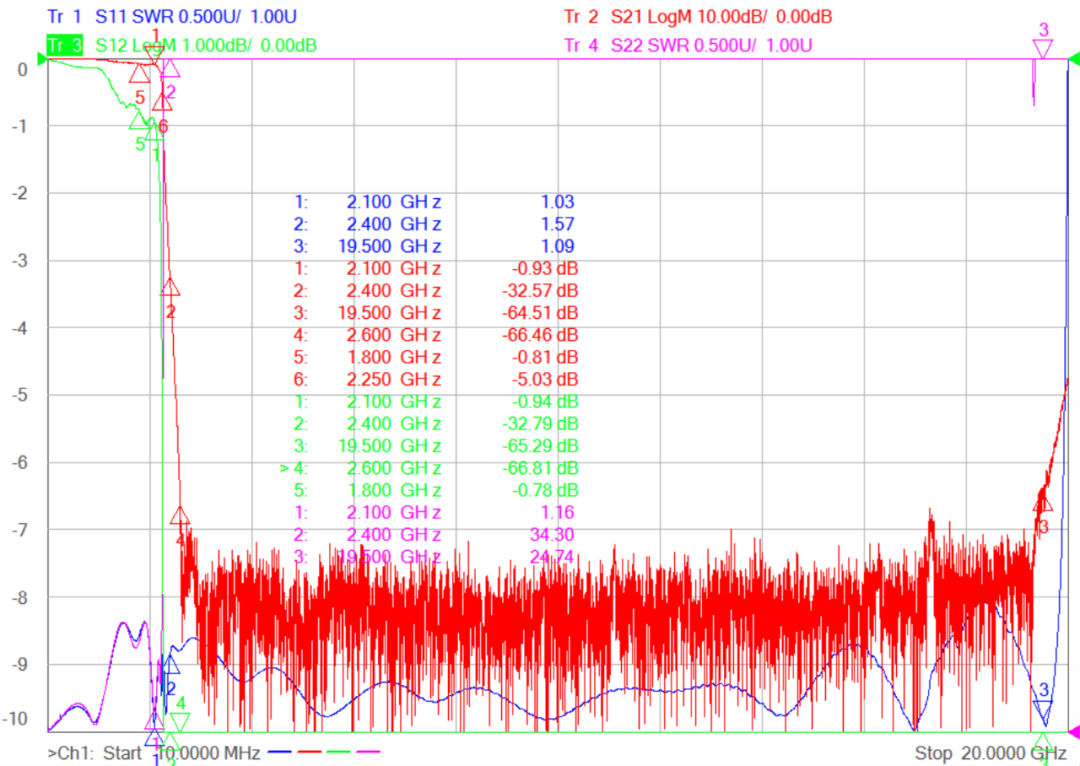Click the -5 y-axis scale label
This screenshot has height=766, width=1080.
(20, 395)
